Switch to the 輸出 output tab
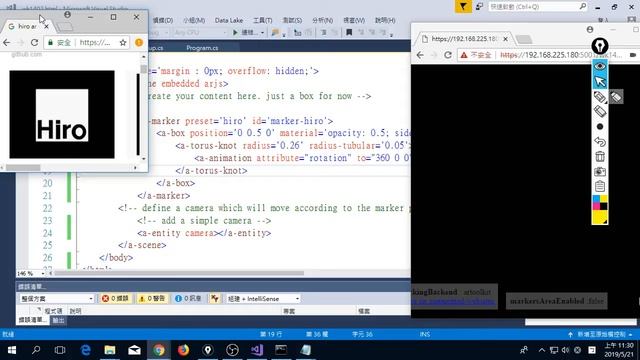The width and height of the screenshot is (640, 360). click(x=58, y=320)
